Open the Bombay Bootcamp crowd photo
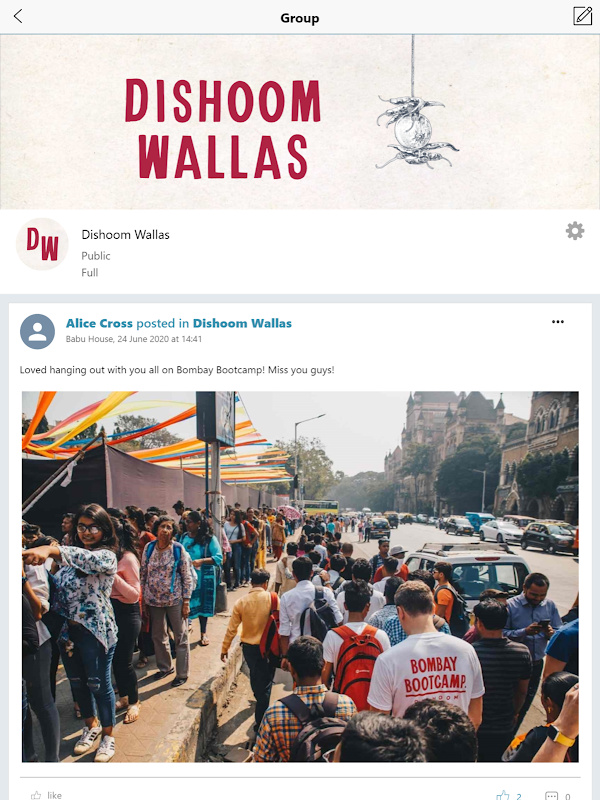The width and height of the screenshot is (600, 800). 300,577
